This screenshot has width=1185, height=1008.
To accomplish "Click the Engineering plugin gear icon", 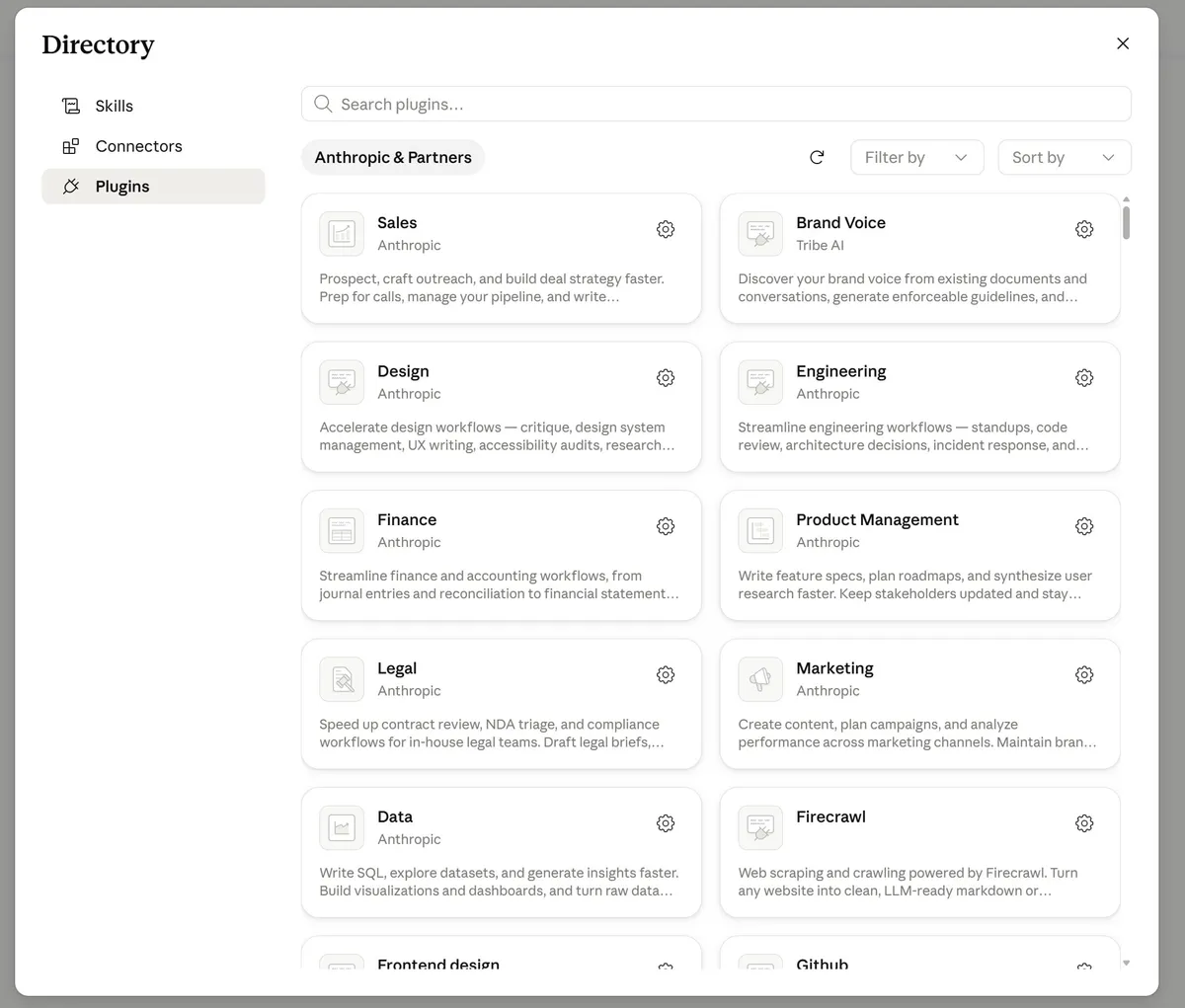I will 1084,378.
